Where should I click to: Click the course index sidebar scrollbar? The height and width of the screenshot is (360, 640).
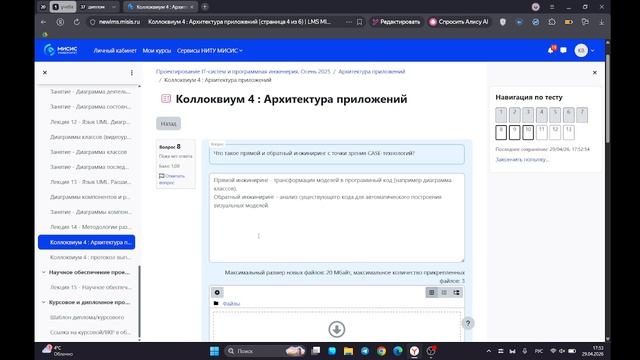tap(140, 301)
